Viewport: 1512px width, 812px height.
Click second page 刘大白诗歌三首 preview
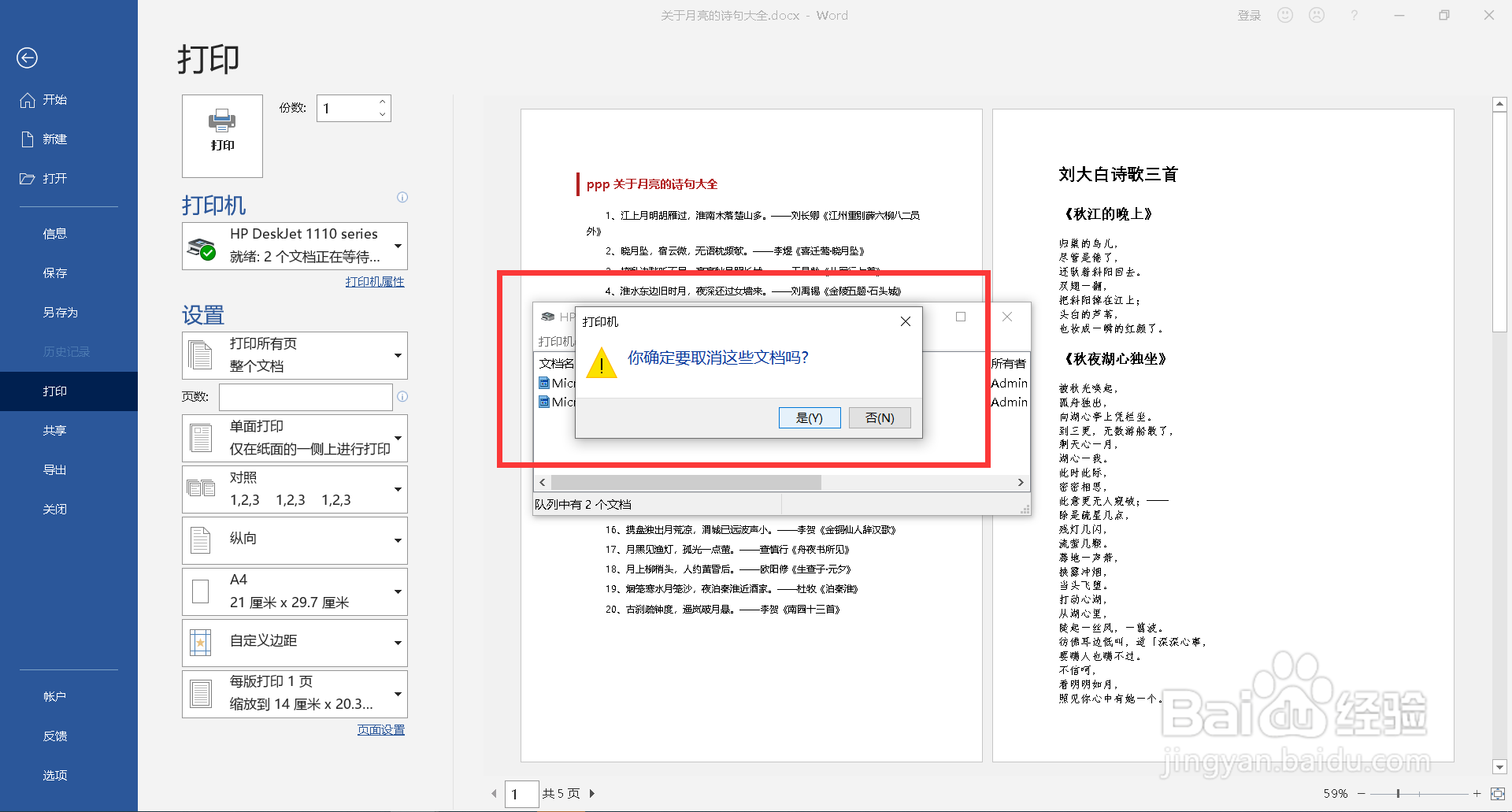pos(1118,175)
